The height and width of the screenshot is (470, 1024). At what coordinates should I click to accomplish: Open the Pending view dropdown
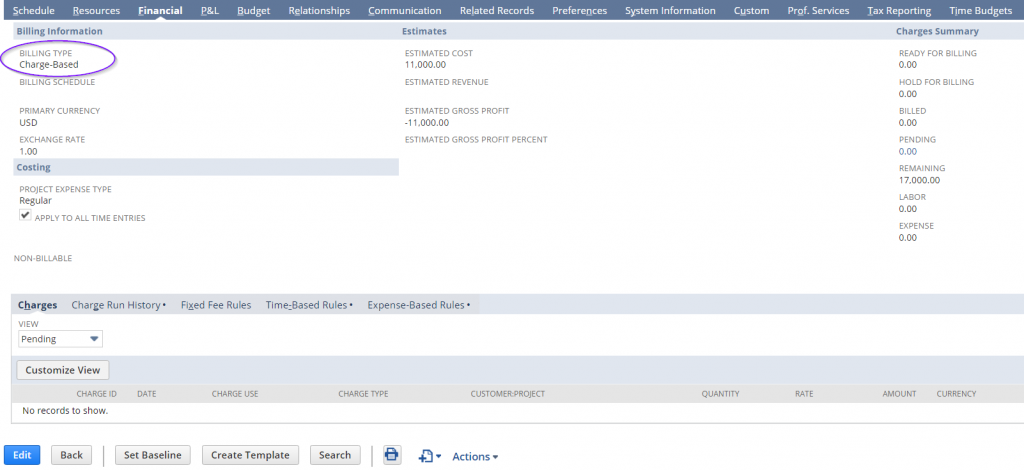pos(60,339)
